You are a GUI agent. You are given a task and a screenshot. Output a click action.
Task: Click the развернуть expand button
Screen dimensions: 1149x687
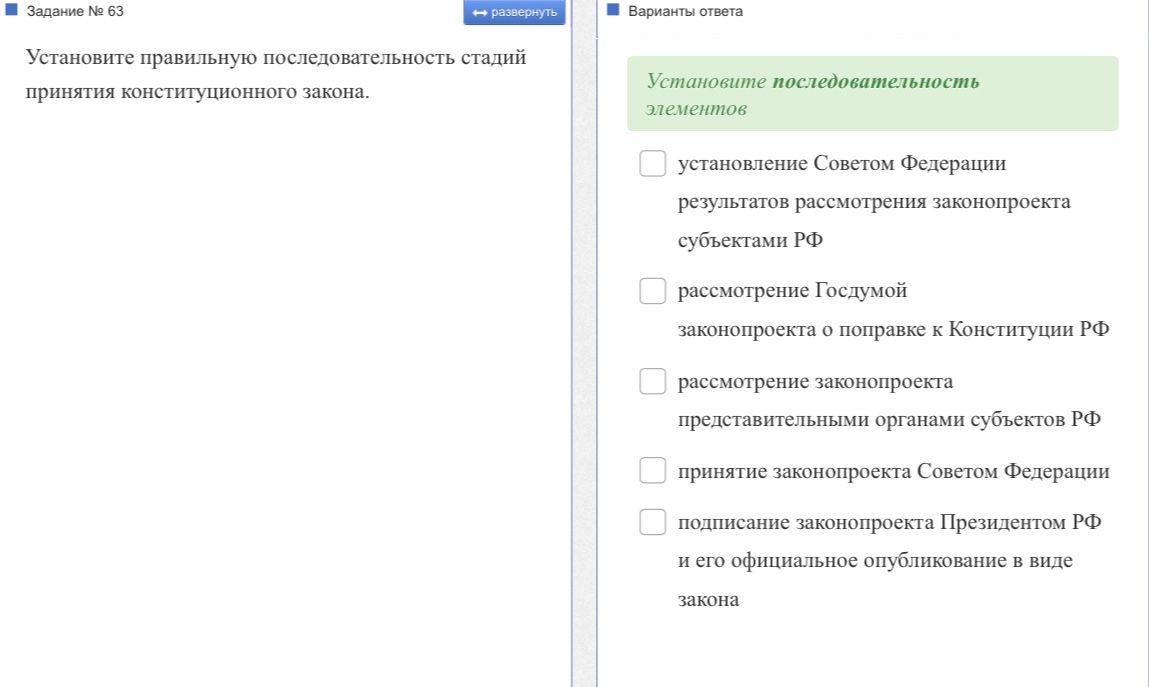pos(514,12)
